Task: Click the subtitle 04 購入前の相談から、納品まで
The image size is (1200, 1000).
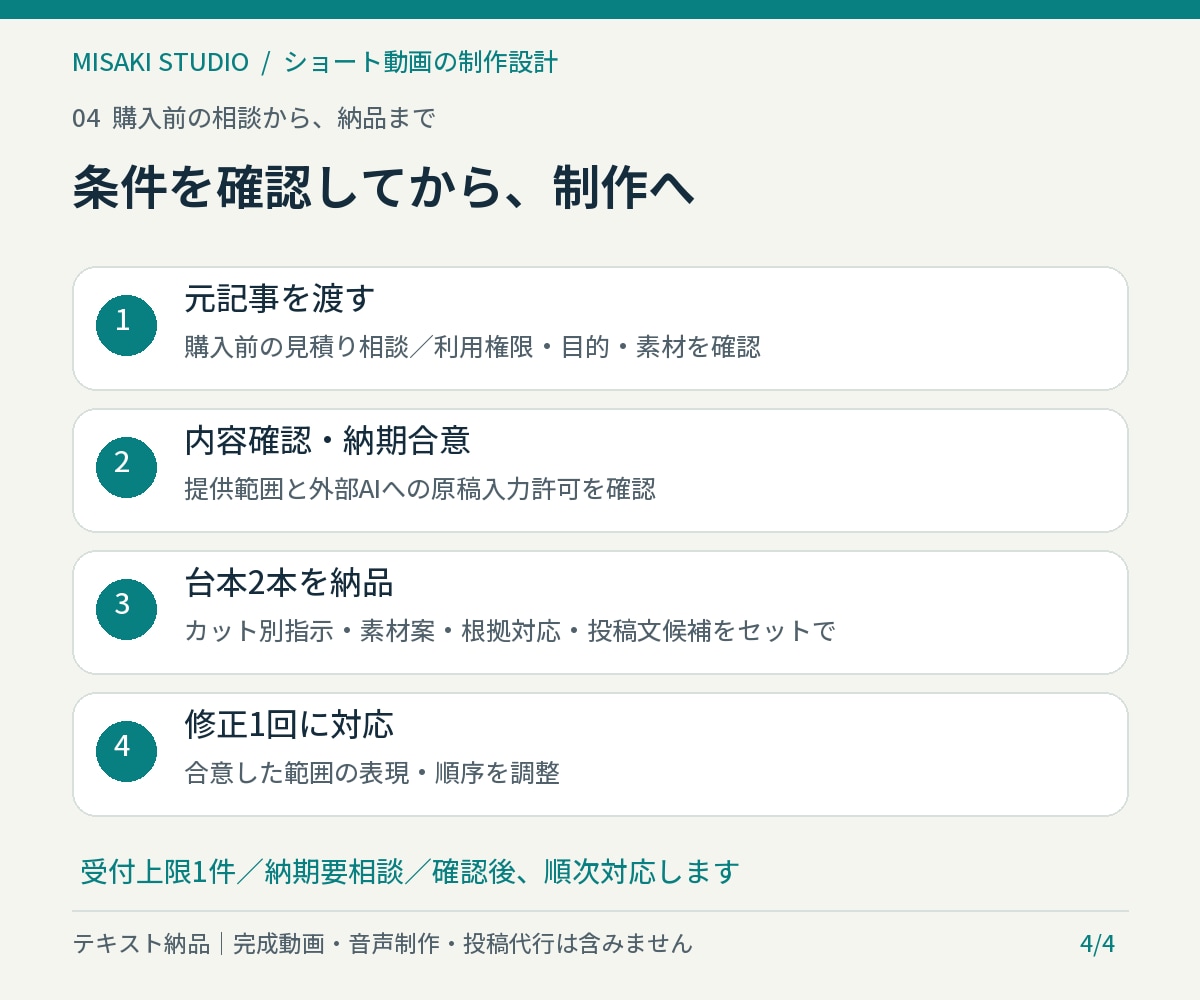Action: (x=254, y=118)
